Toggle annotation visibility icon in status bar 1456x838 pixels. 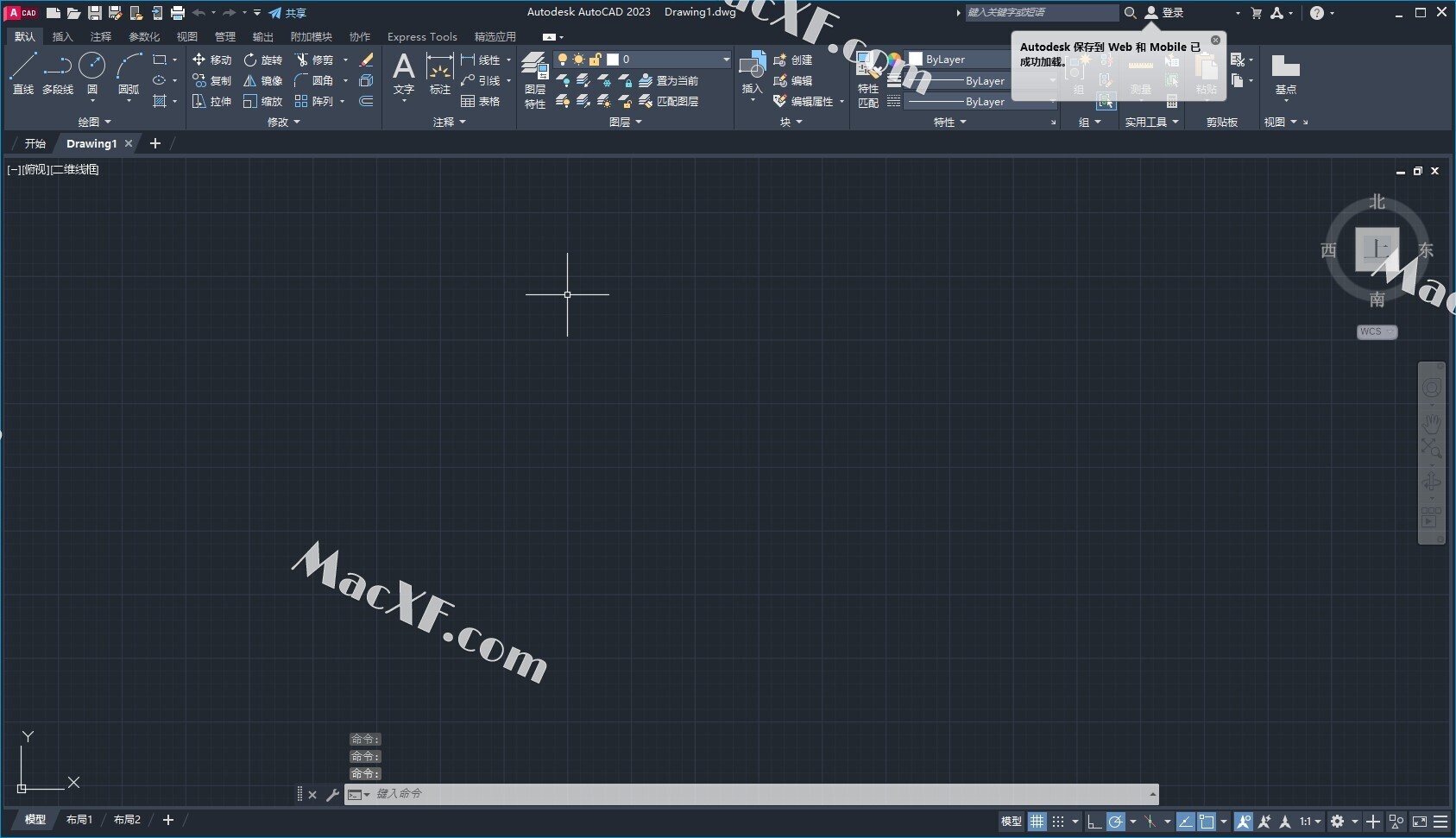tap(1244, 822)
